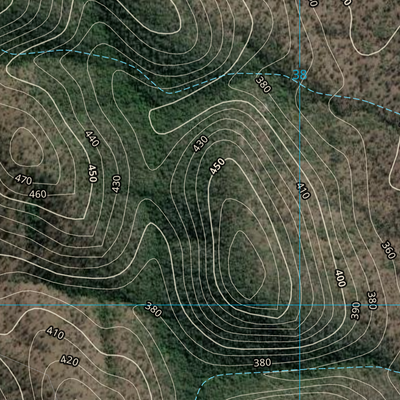Select the 440 contour elevation label
The image size is (400, 400).
[92, 139]
